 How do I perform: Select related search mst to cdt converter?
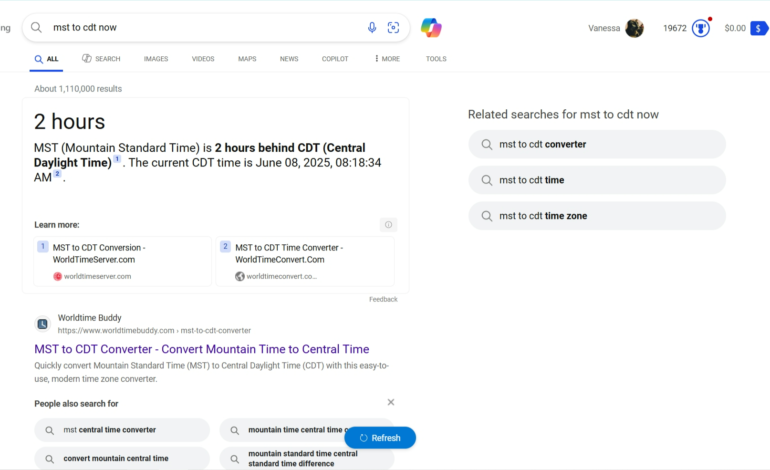pyautogui.click(x=597, y=144)
